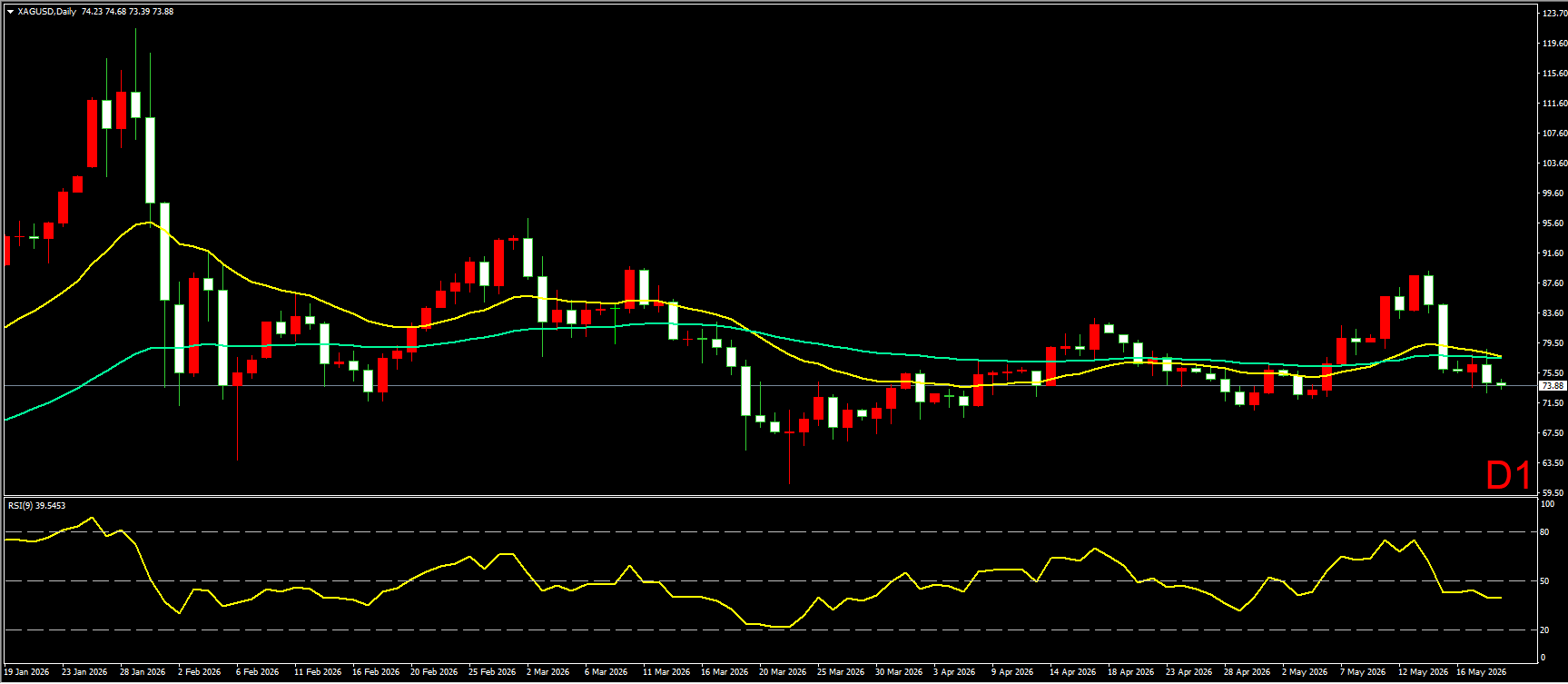Select the RSI(9) 39.5453 indicator label

(x=36, y=505)
